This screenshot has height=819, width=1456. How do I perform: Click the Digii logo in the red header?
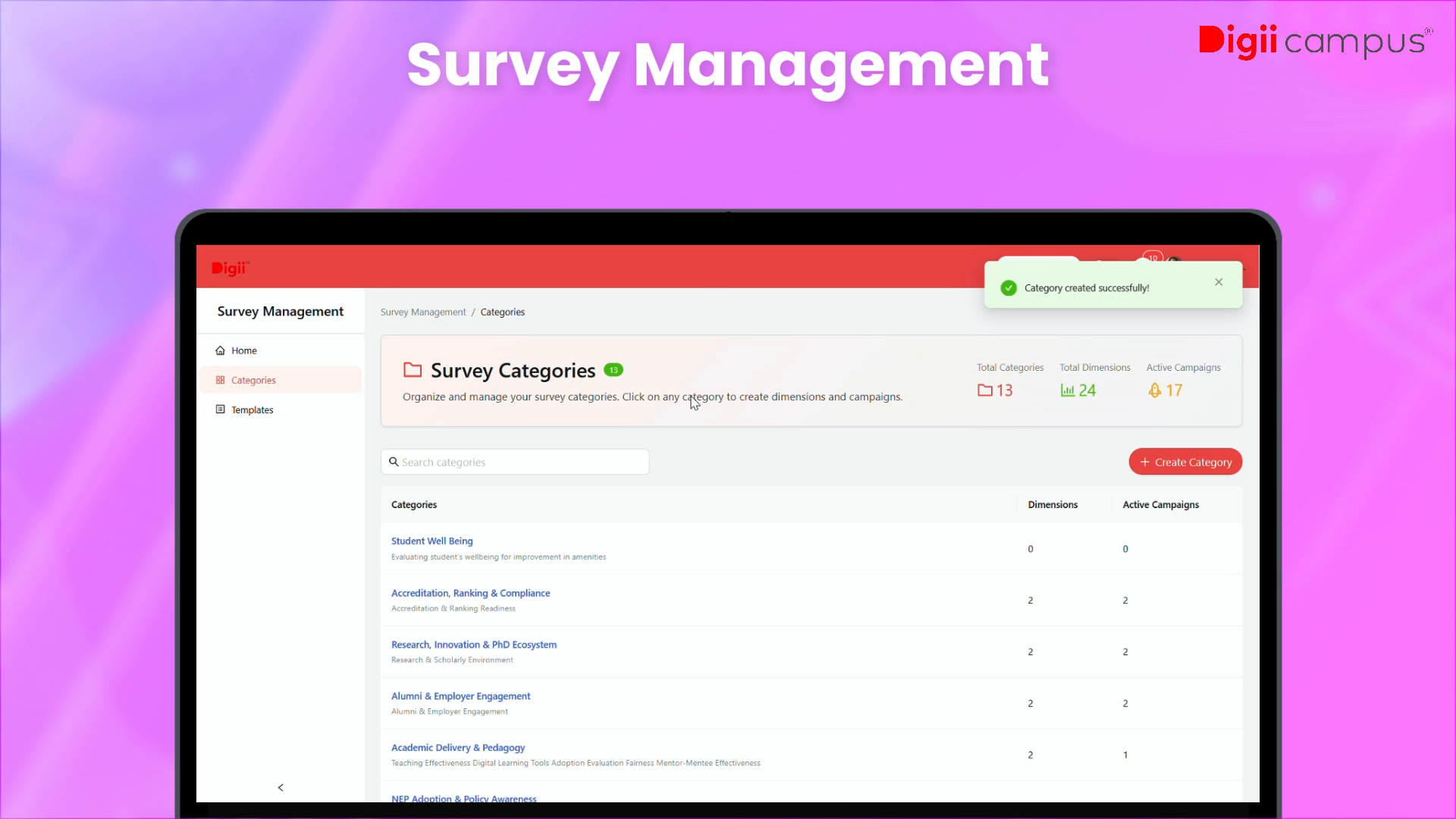[230, 268]
